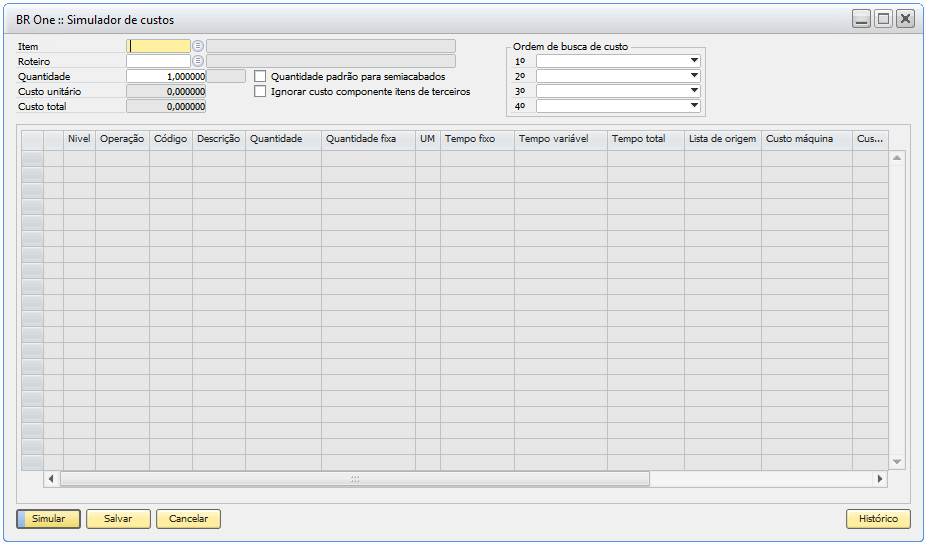Screen dimensions: 926x544
Task: Focus the Quantidade input field
Action: tap(166, 76)
